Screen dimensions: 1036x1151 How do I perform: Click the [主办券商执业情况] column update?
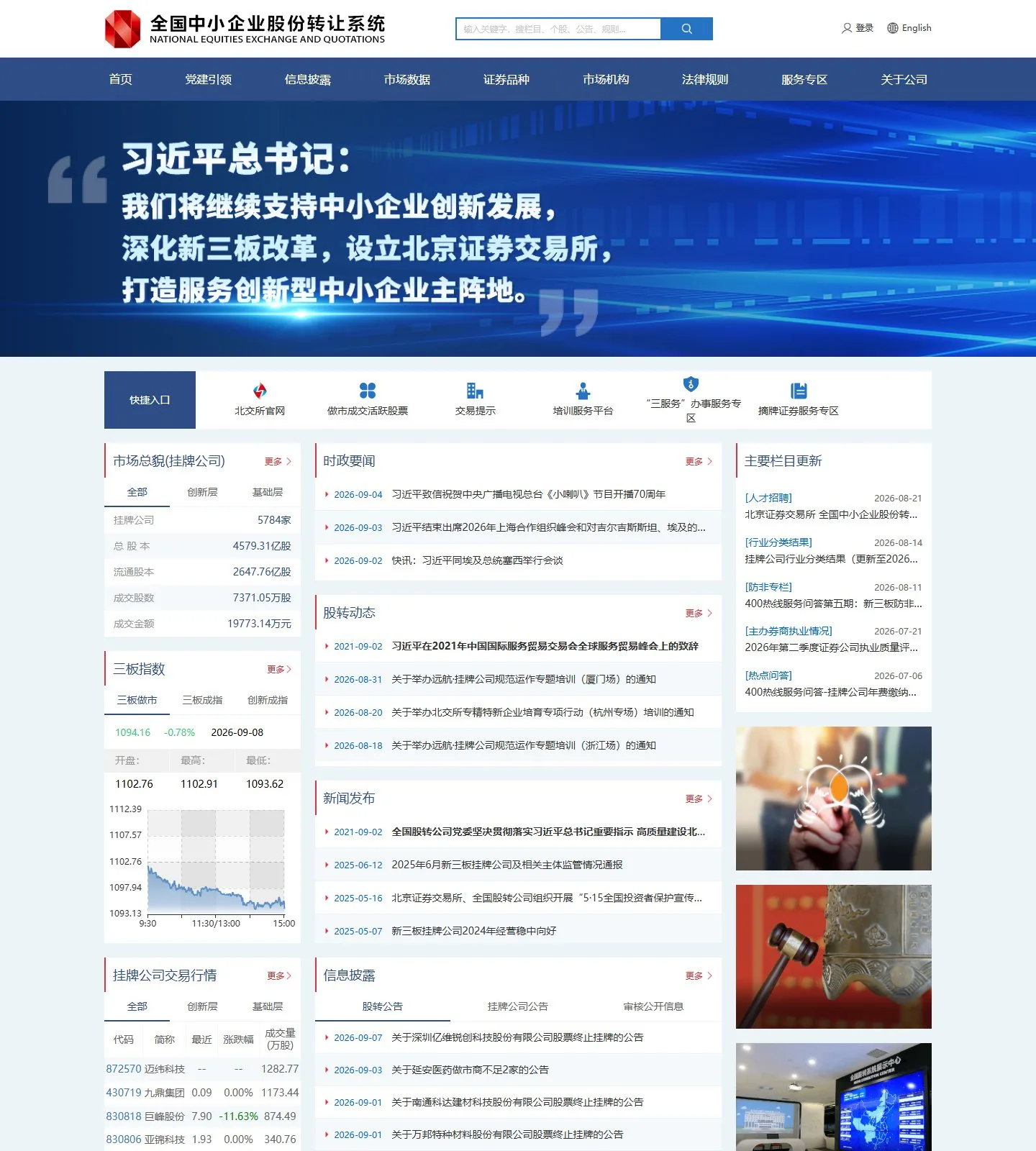click(x=789, y=631)
